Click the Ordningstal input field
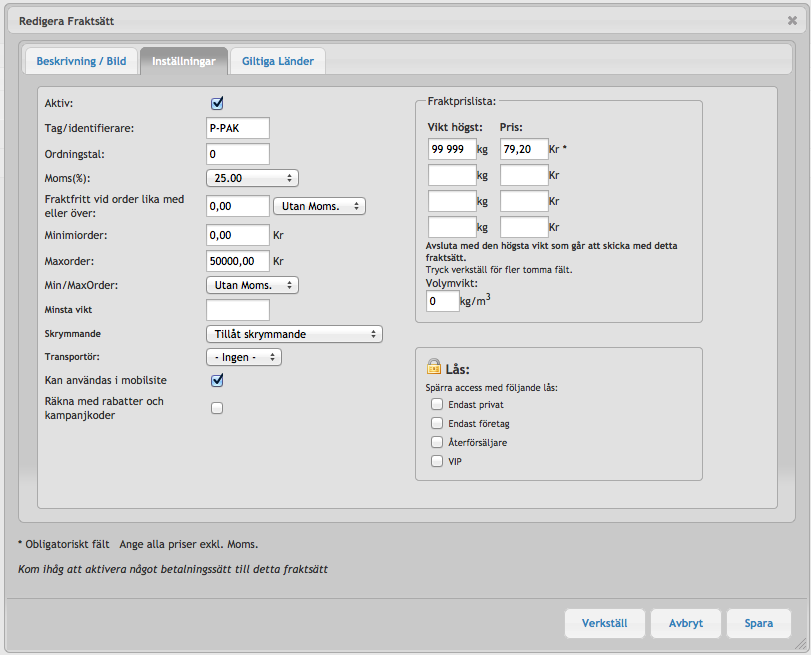Screen dimensions: 811x655 [238, 154]
